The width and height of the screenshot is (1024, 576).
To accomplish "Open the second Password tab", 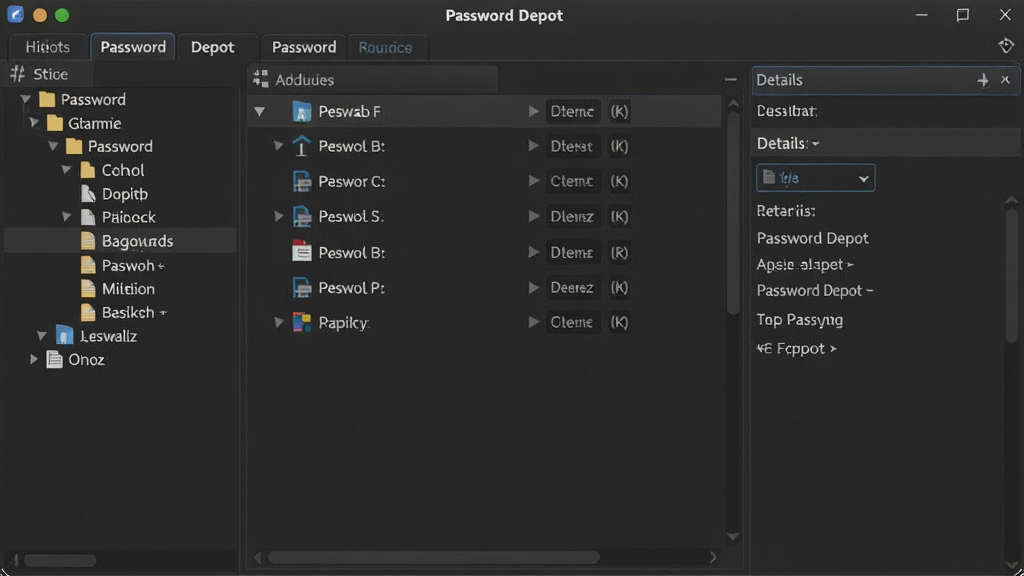I will pos(304,47).
